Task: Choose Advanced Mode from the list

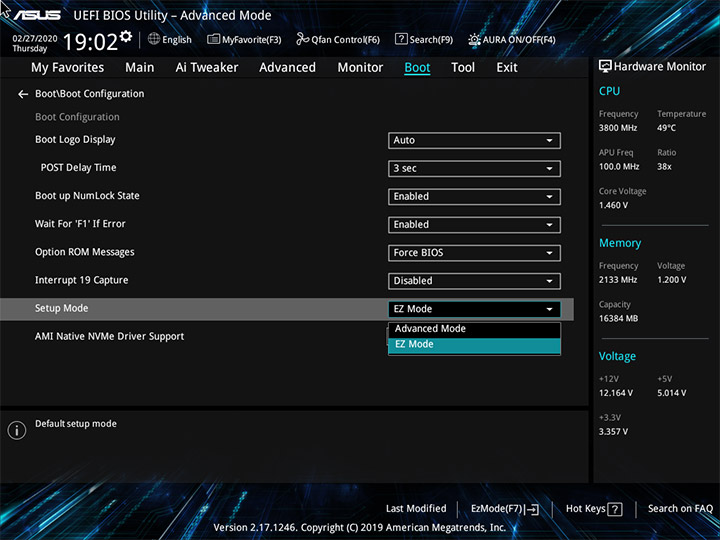Action: [474, 329]
